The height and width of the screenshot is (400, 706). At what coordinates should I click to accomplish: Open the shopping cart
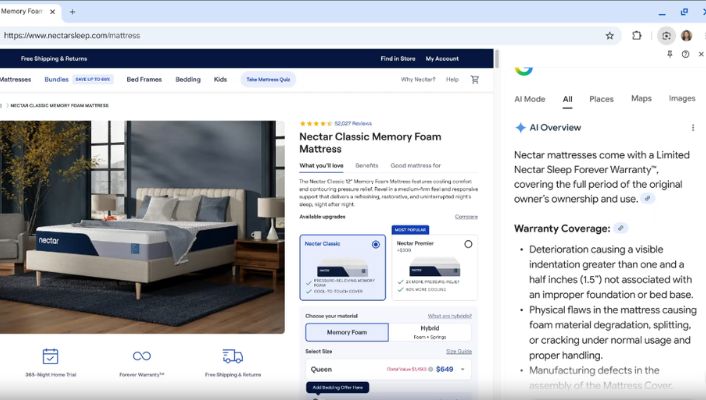[x=474, y=79]
